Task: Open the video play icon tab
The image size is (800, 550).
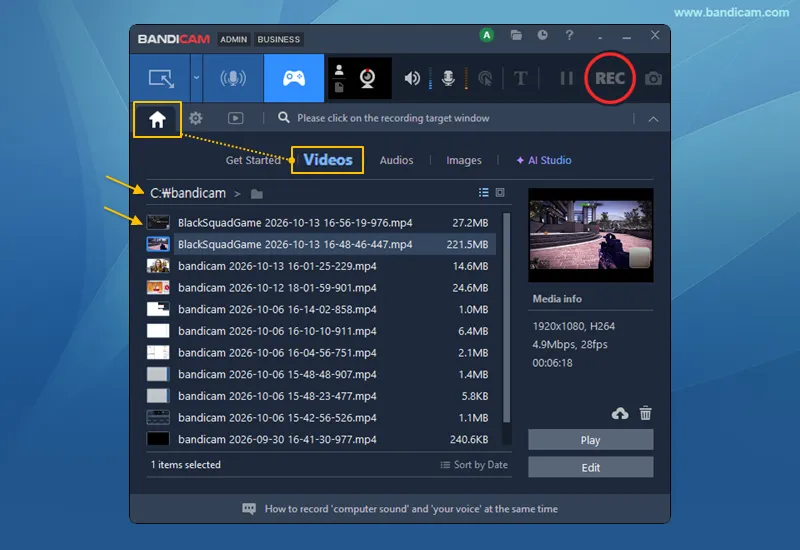Action: point(235,118)
